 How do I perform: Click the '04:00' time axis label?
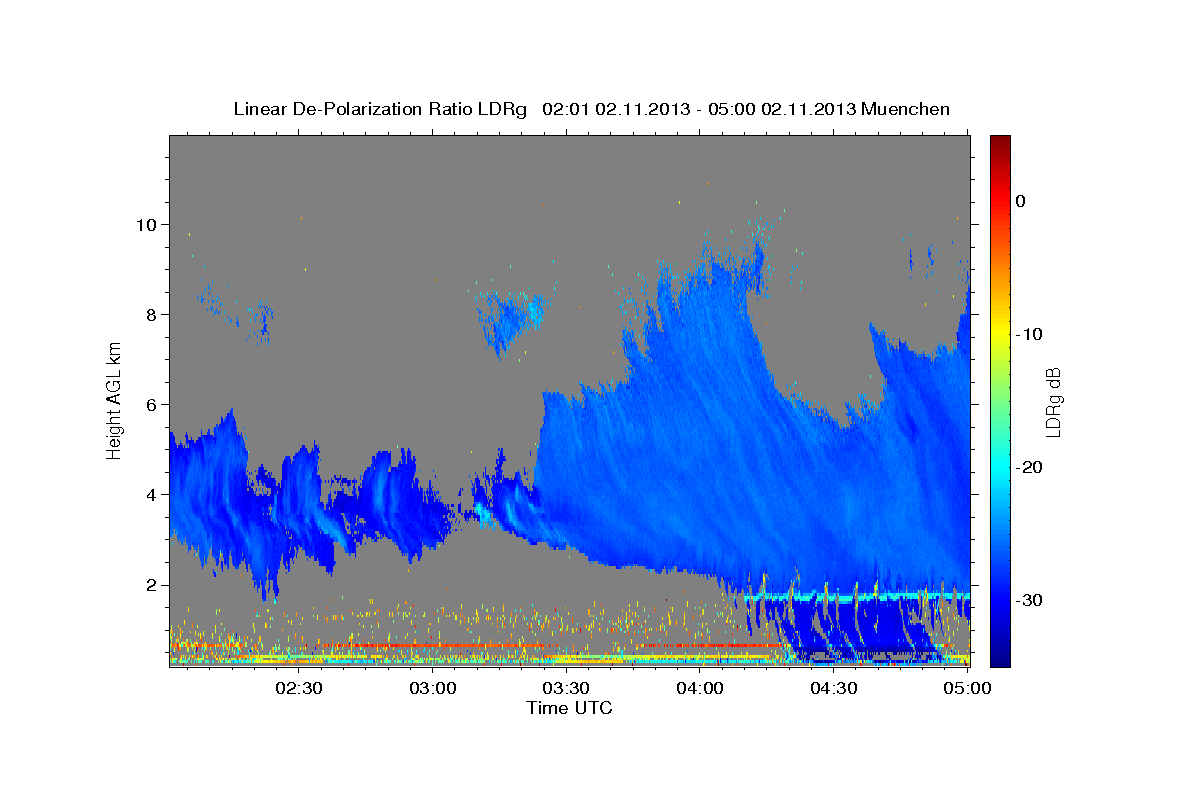[x=700, y=689]
